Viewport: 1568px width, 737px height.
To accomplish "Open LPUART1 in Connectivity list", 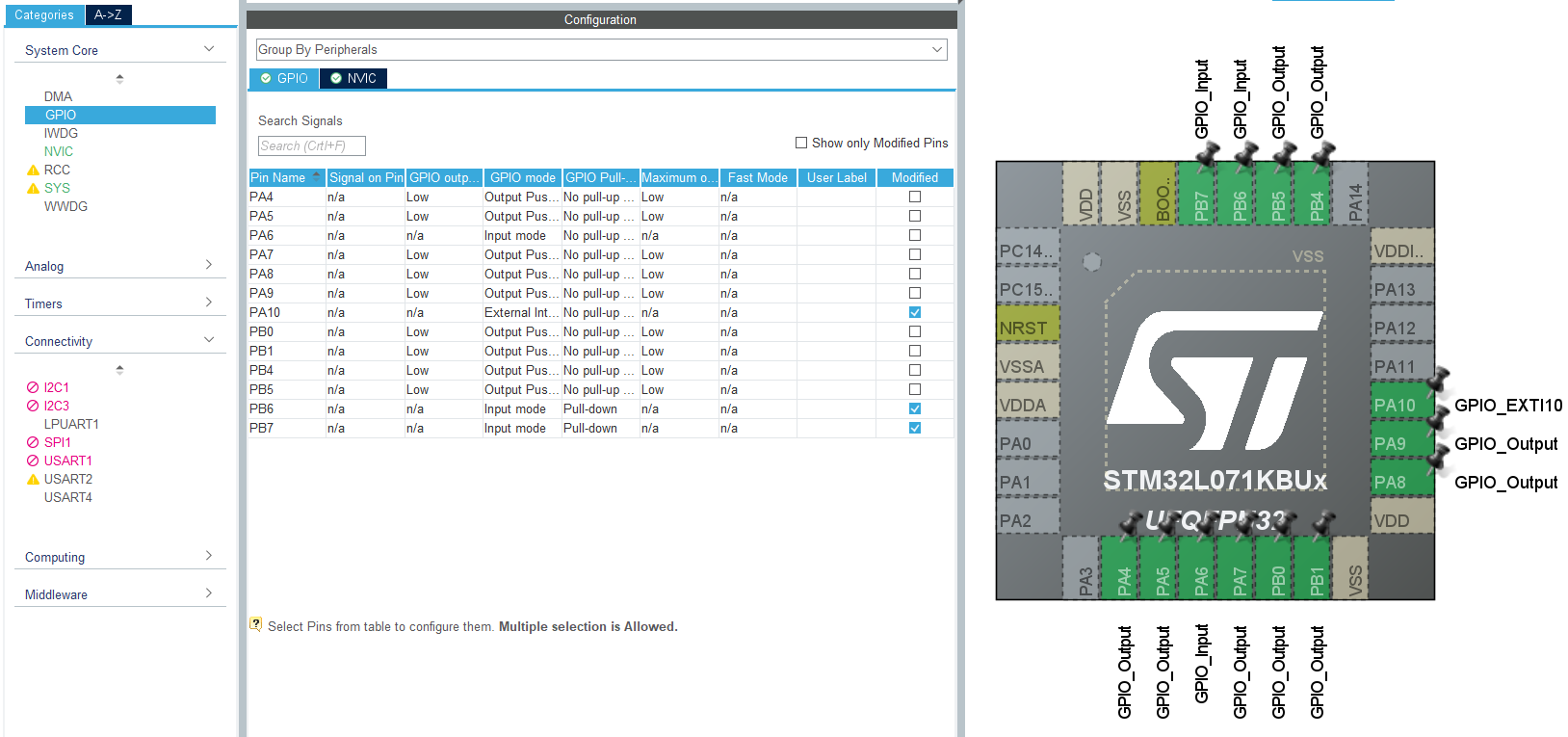I will click(71, 424).
